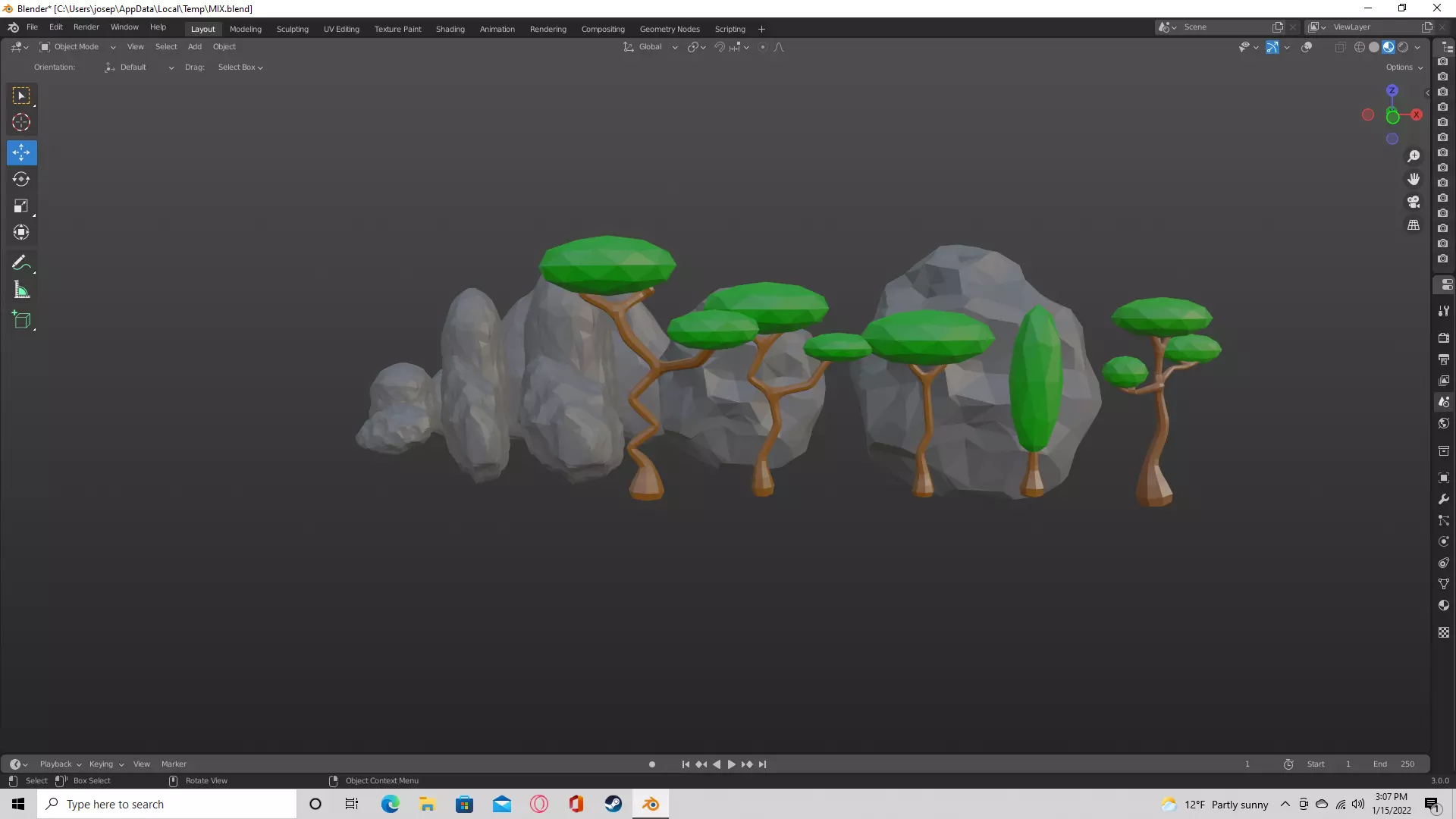Image resolution: width=1456 pixels, height=819 pixels.
Task: Toggle Show Overlays in viewport header
Action: (x=1307, y=47)
